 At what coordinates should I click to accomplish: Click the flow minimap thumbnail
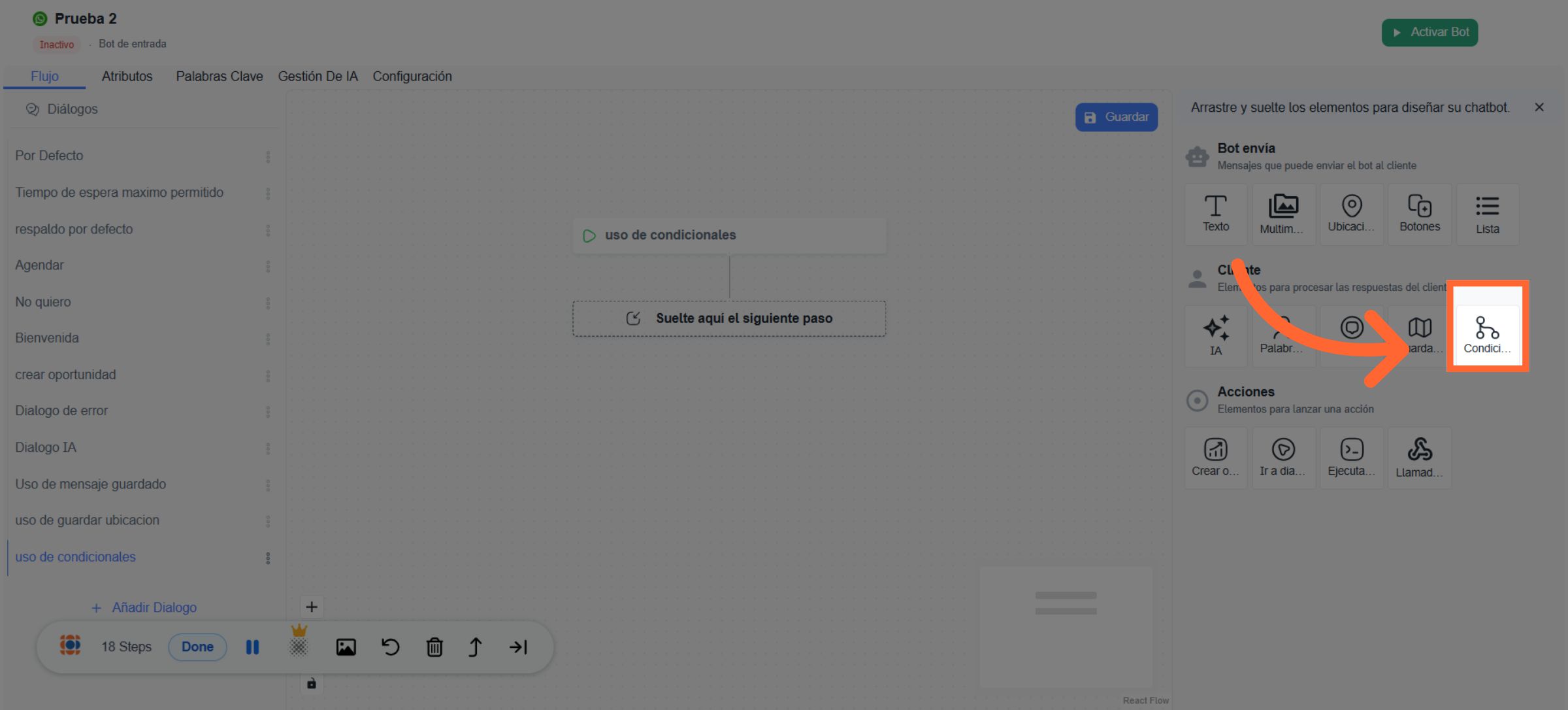click(x=1066, y=626)
